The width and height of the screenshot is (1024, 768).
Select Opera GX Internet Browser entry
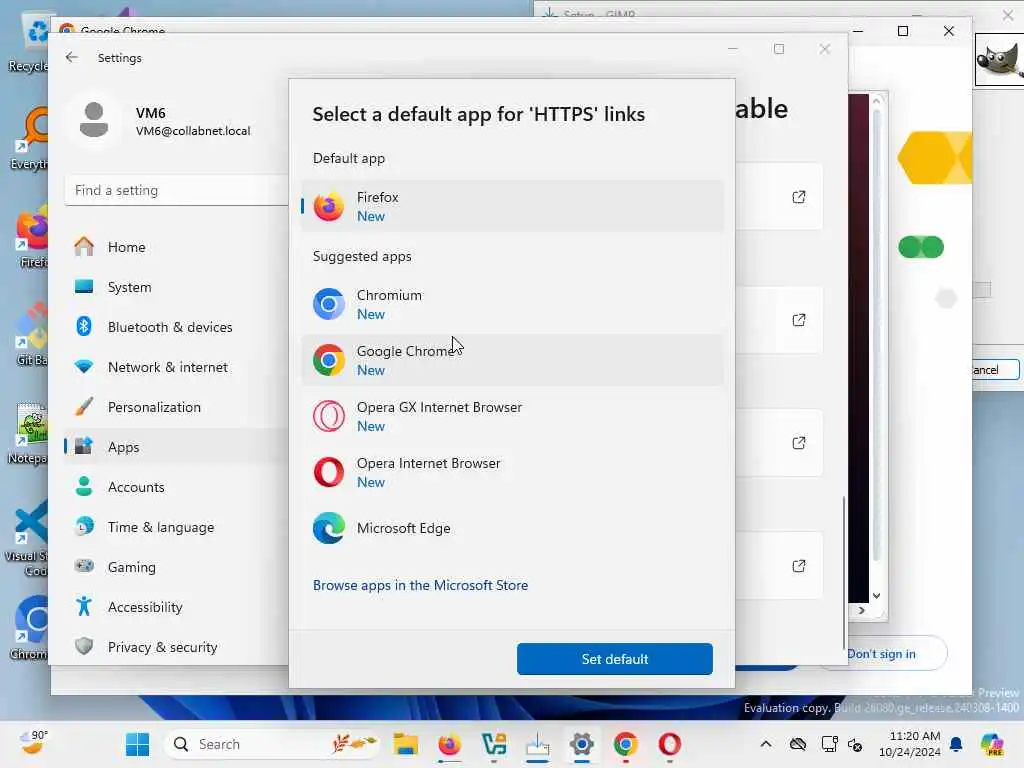pyautogui.click(x=512, y=417)
